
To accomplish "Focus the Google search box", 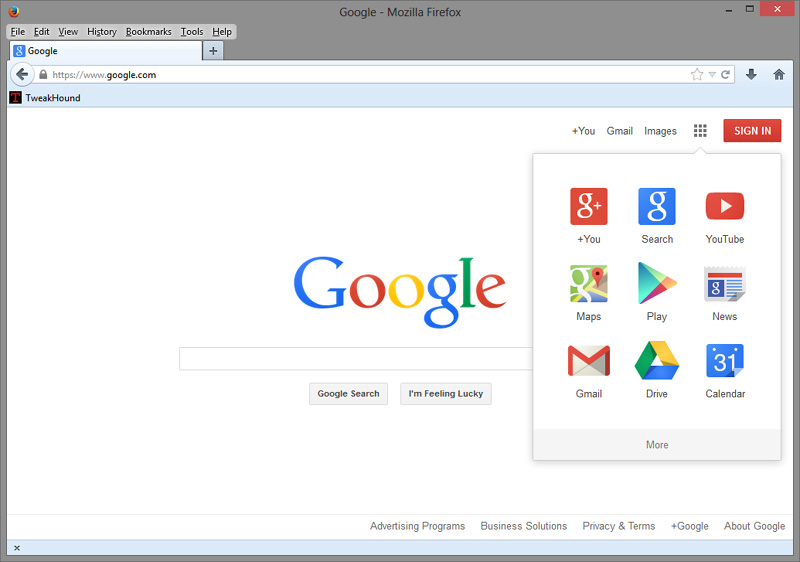I will pyautogui.click(x=356, y=359).
